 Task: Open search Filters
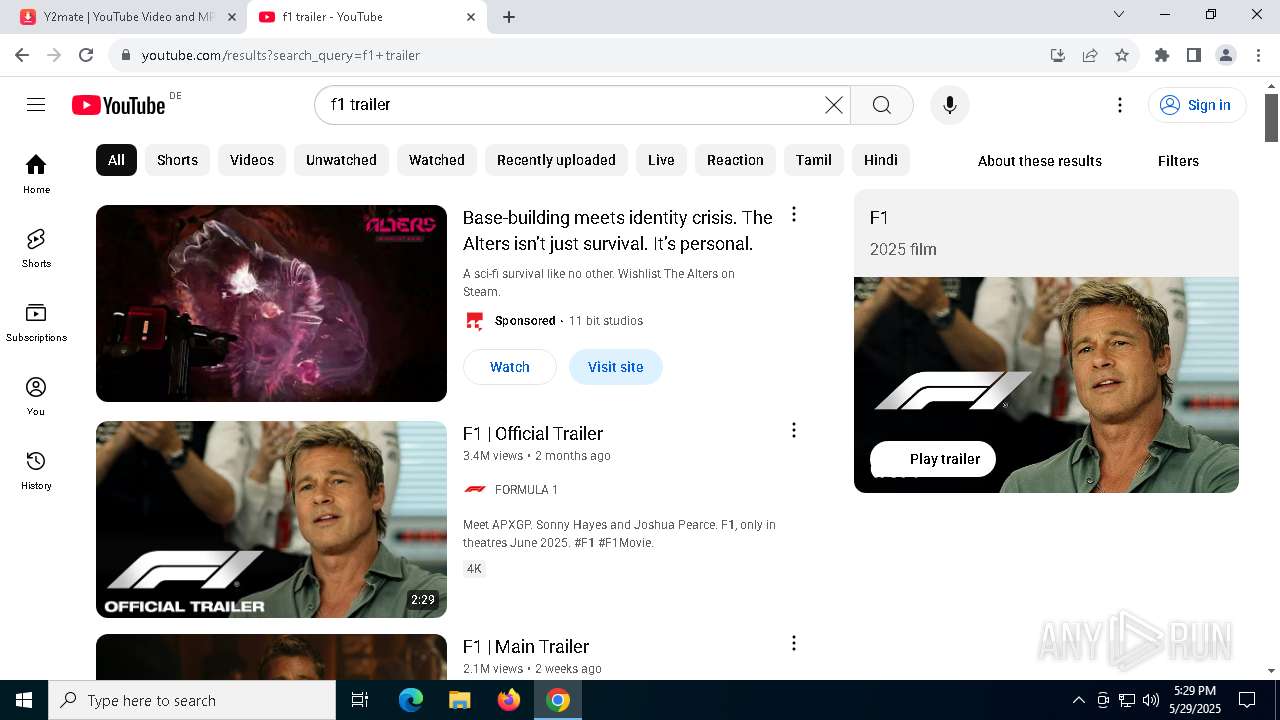pos(1178,161)
